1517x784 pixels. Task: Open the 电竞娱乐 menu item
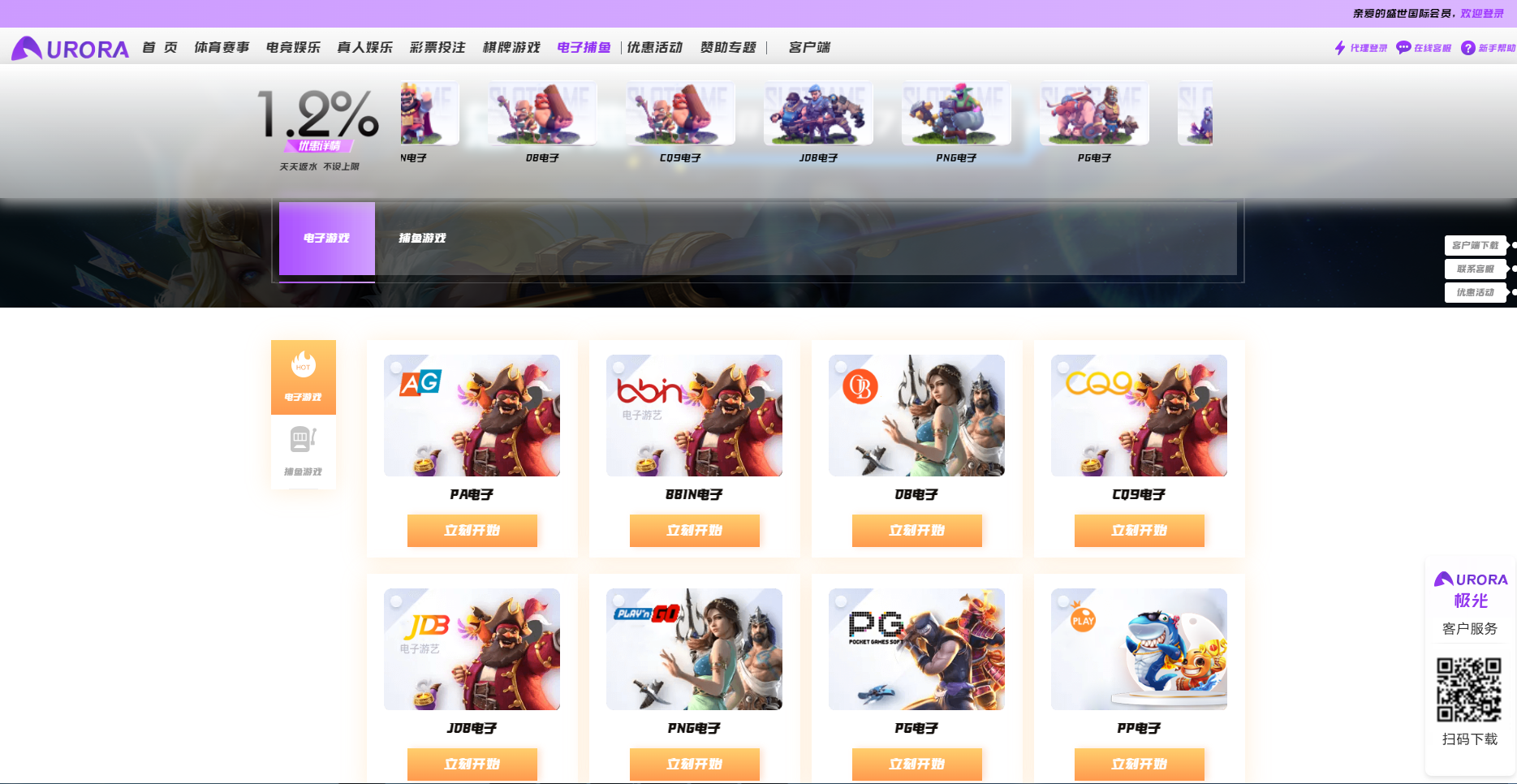point(293,48)
